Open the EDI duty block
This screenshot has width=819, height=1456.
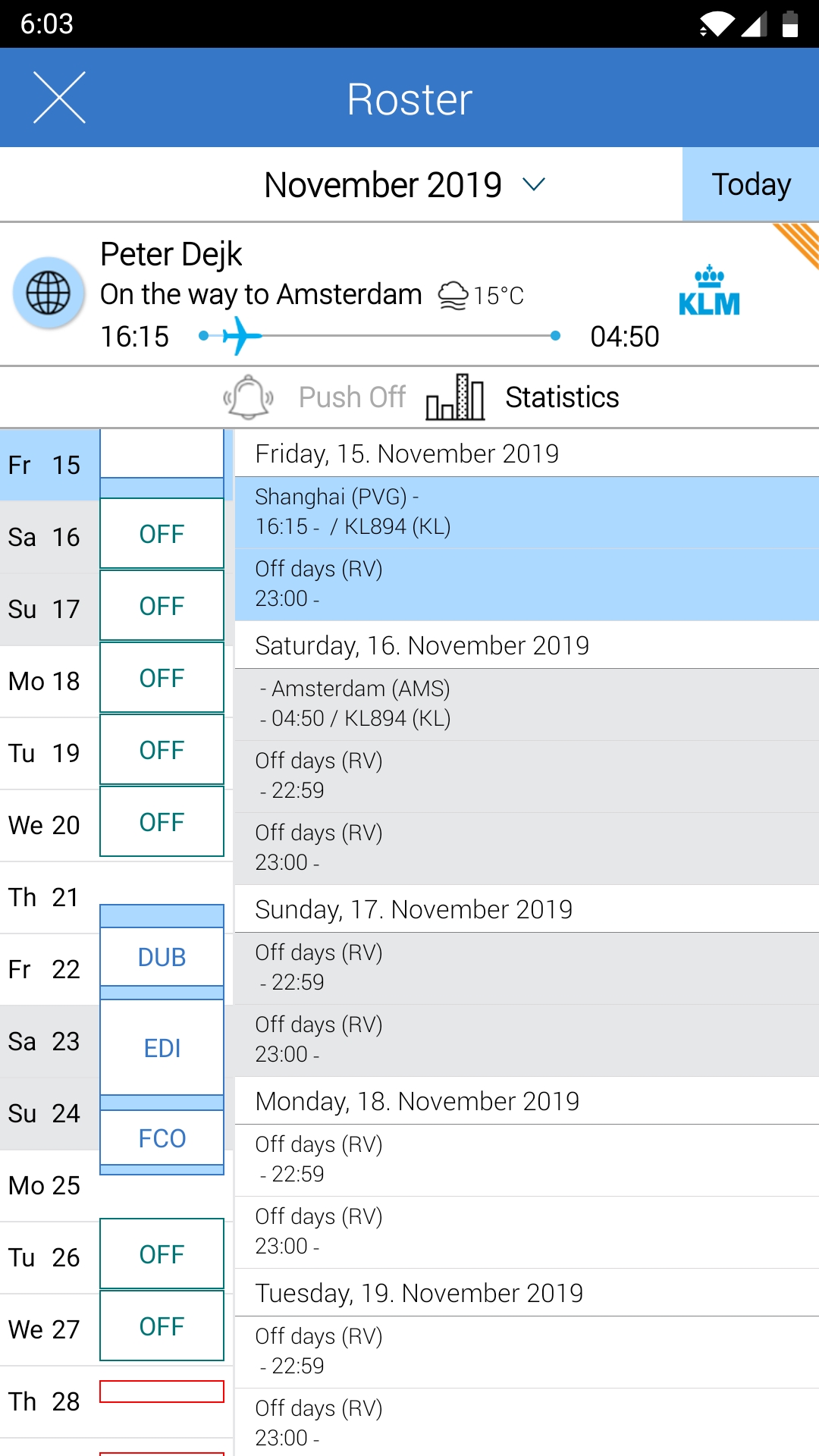(162, 1048)
